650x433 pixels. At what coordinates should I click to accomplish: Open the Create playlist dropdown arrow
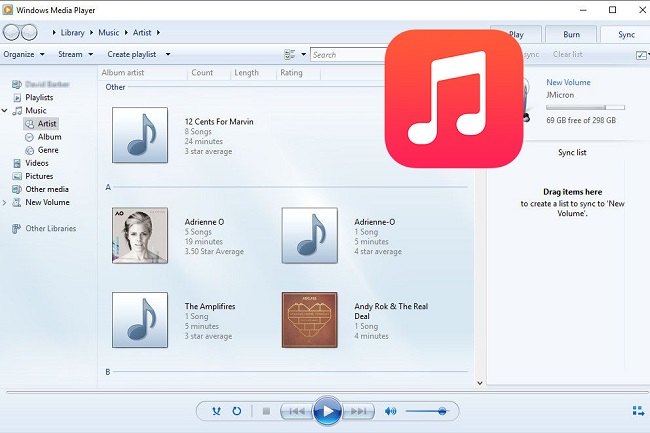pos(168,54)
